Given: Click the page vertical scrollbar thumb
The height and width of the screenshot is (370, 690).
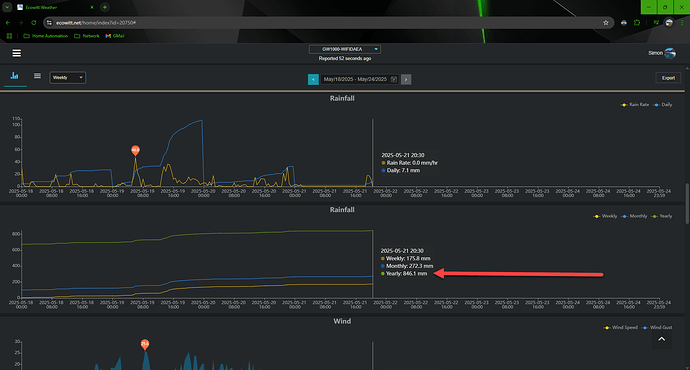Looking at the screenshot, I should (687, 203).
